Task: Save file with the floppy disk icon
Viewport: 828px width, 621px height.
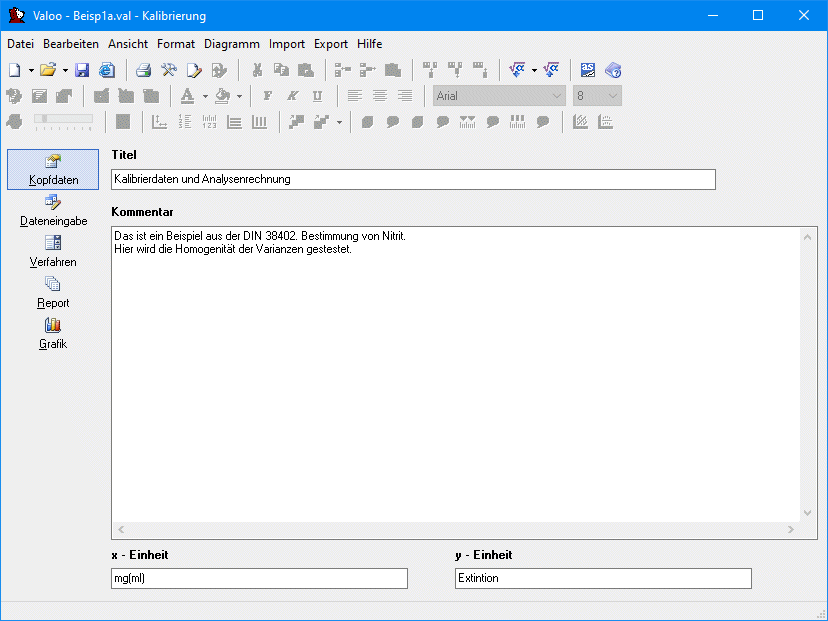Action: (82, 70)
